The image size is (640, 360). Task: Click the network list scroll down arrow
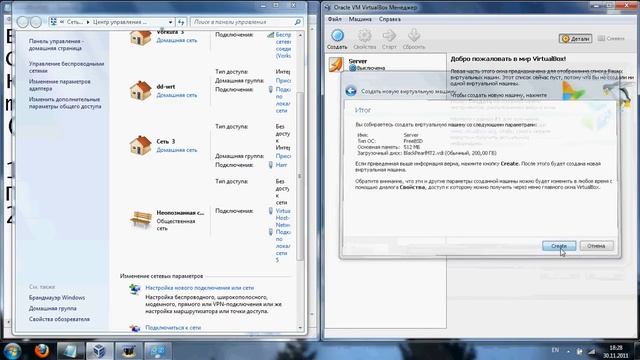coord(300,328)
